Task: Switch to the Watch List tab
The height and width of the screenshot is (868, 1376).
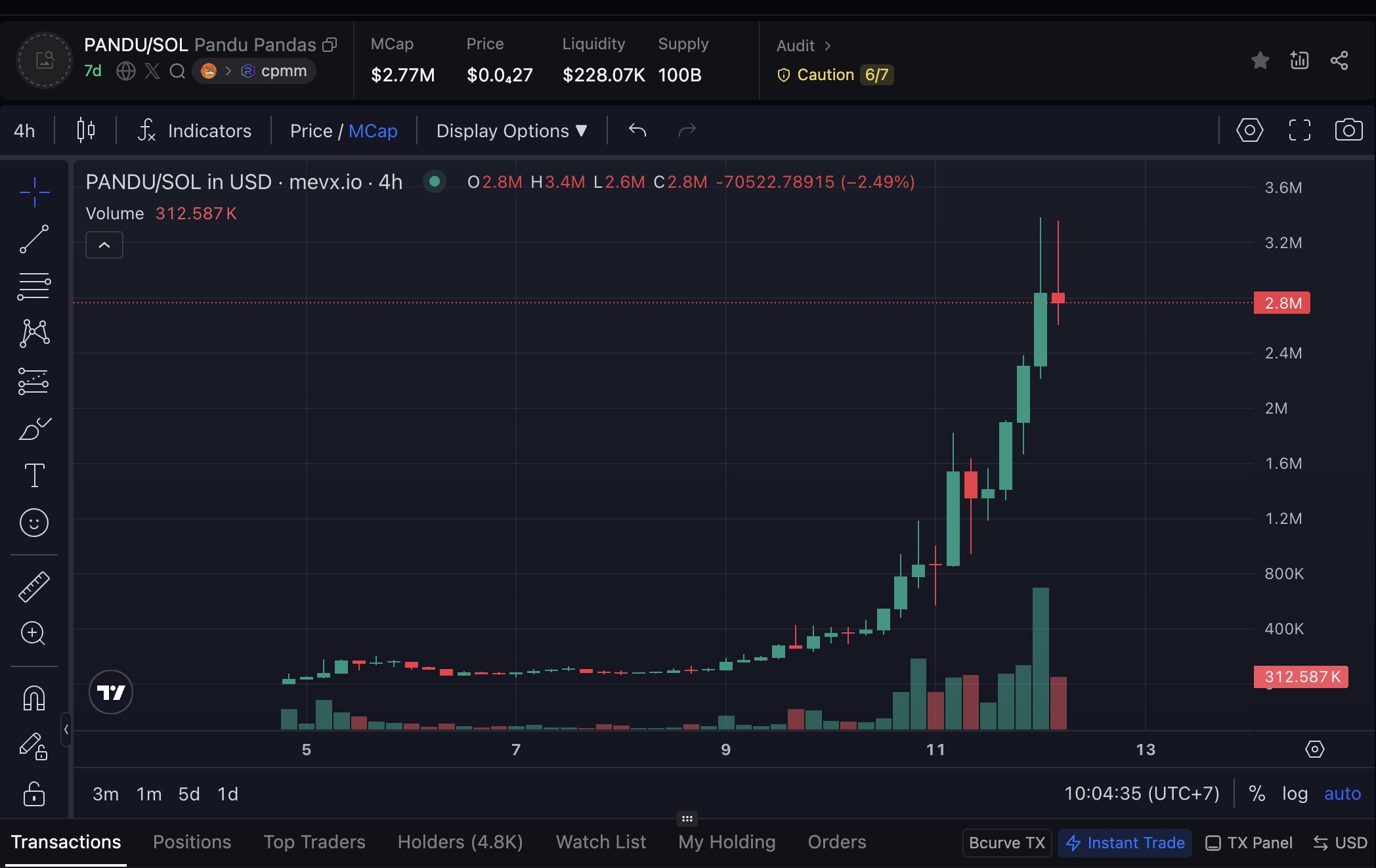Action: pyautogui.click(x=601, y=842)
